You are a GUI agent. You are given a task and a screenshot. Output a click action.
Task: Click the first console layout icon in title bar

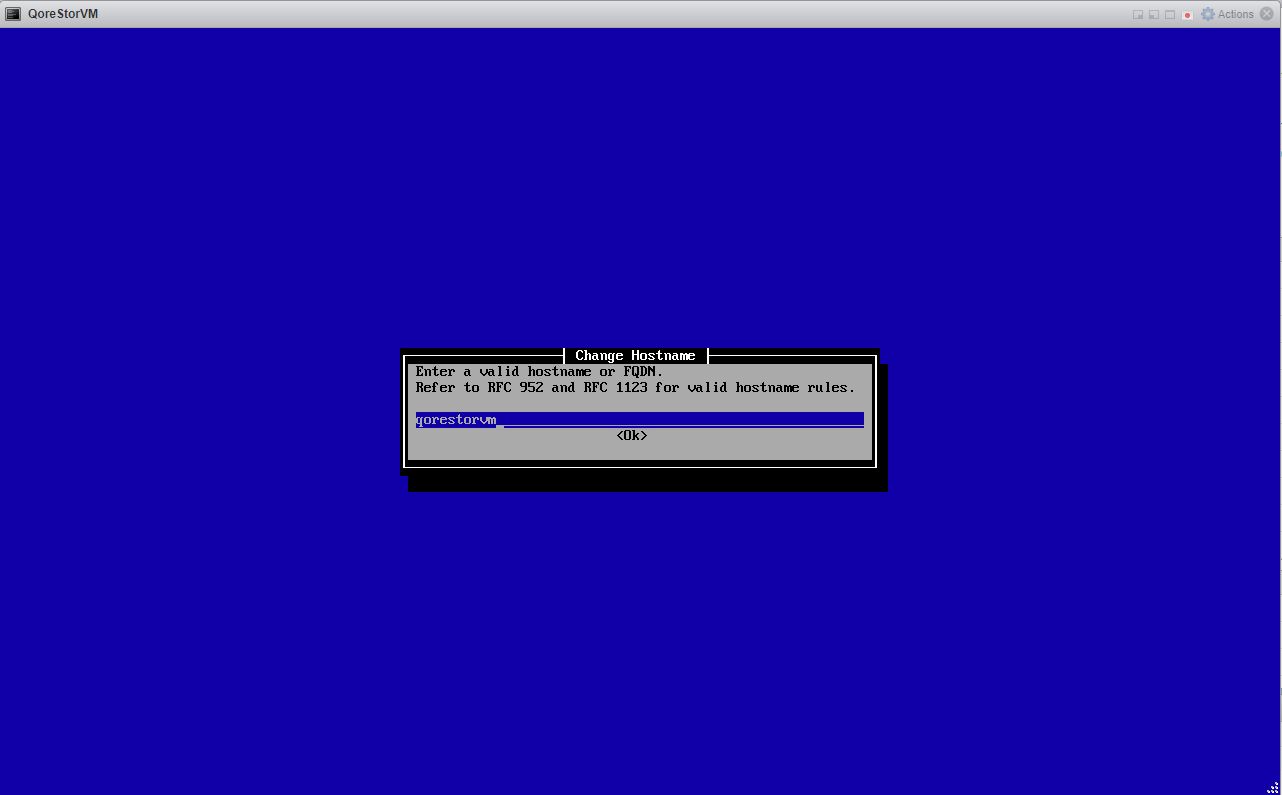click(x=1138, y=15)
